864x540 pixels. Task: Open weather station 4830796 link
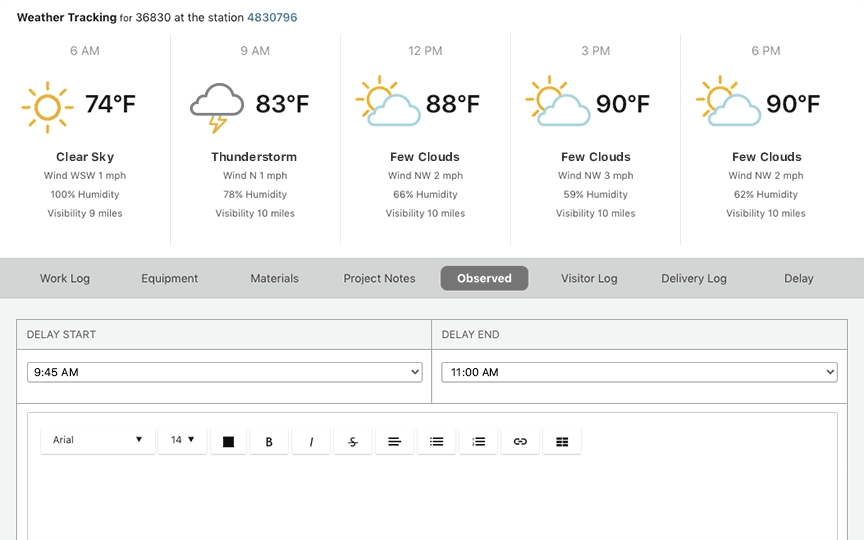point(272,18)
